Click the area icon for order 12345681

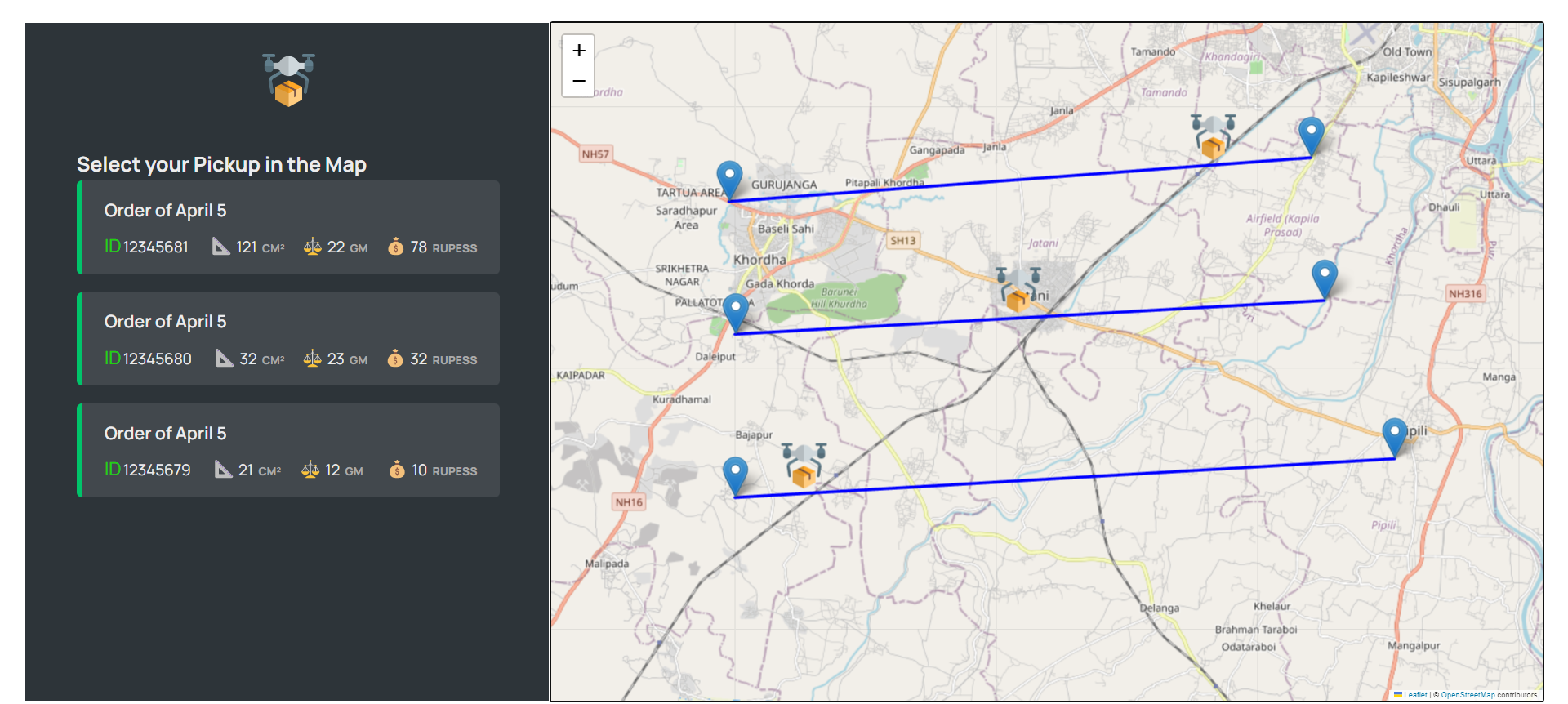220,246
